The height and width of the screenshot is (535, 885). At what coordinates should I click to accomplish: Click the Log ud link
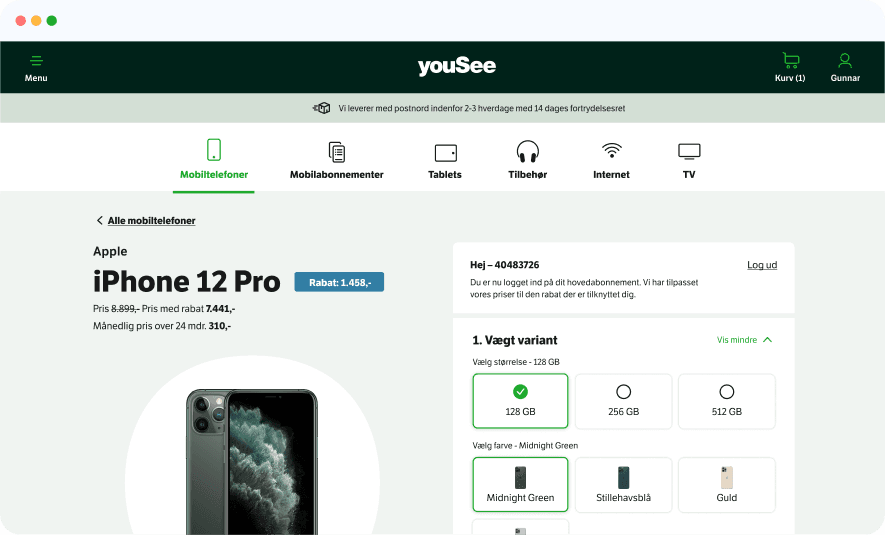[x=762, y=265]
